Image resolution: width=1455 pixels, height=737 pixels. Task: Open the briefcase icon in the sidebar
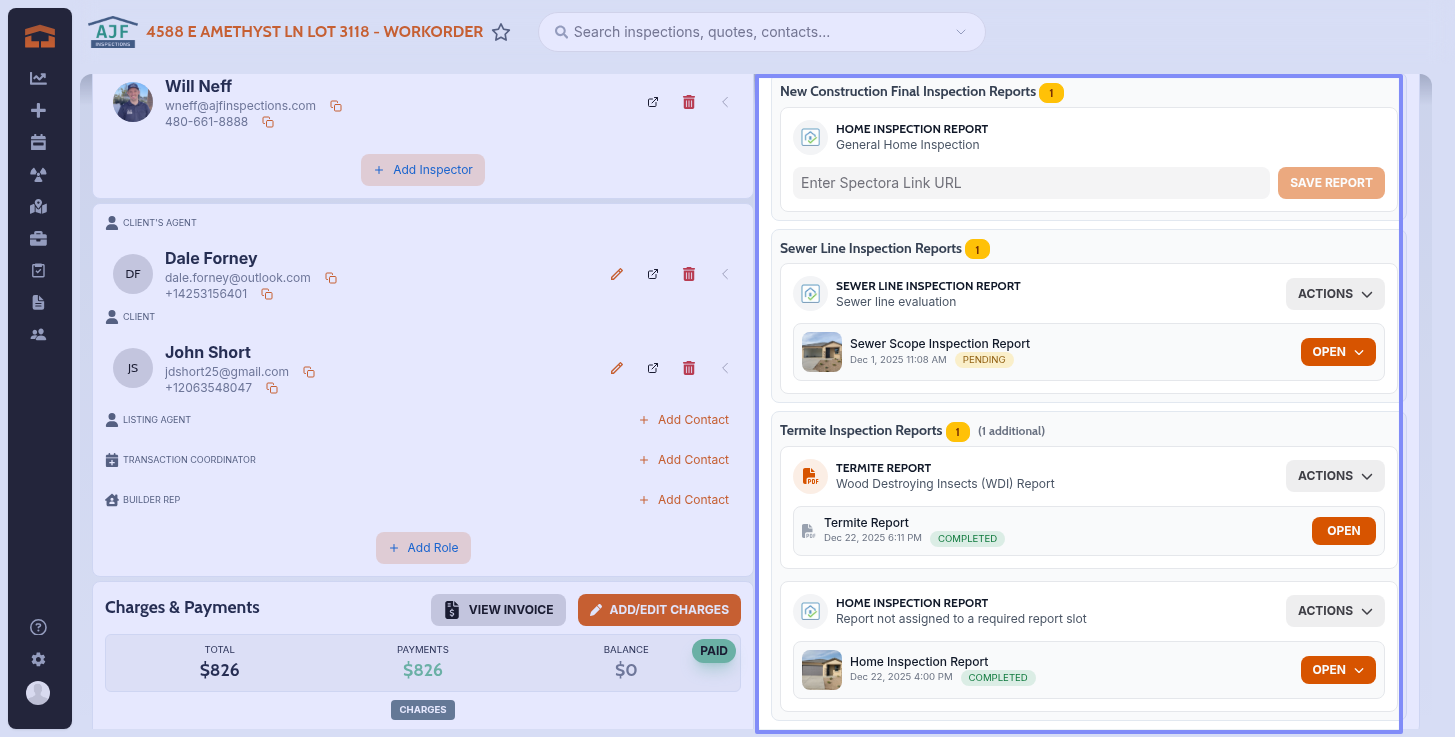click(x=38, y=239)
